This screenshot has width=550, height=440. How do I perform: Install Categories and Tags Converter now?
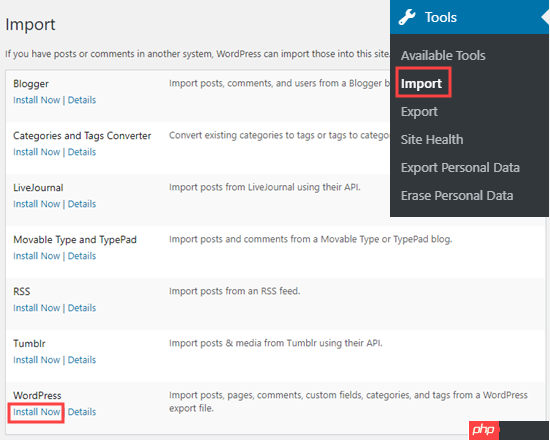(x=36, y=152)
